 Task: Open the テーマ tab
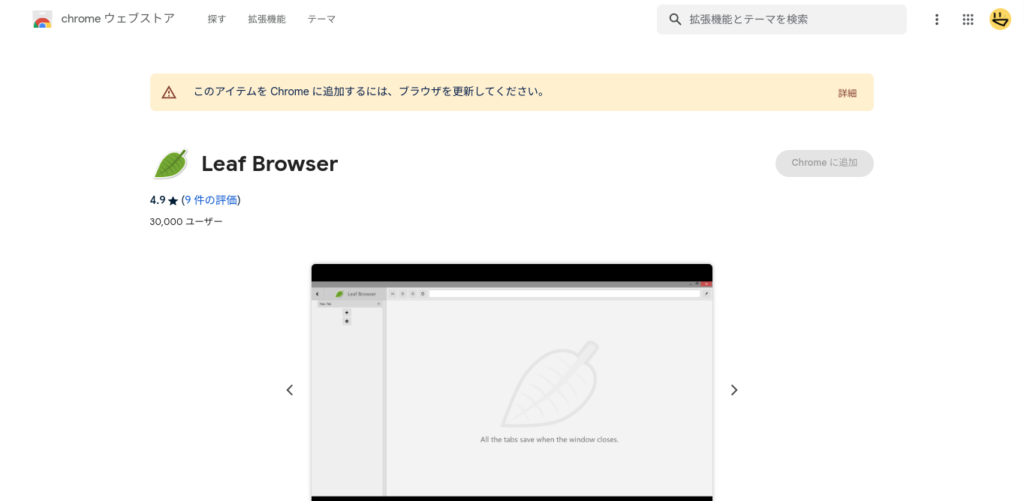click(x=321, y=19)
